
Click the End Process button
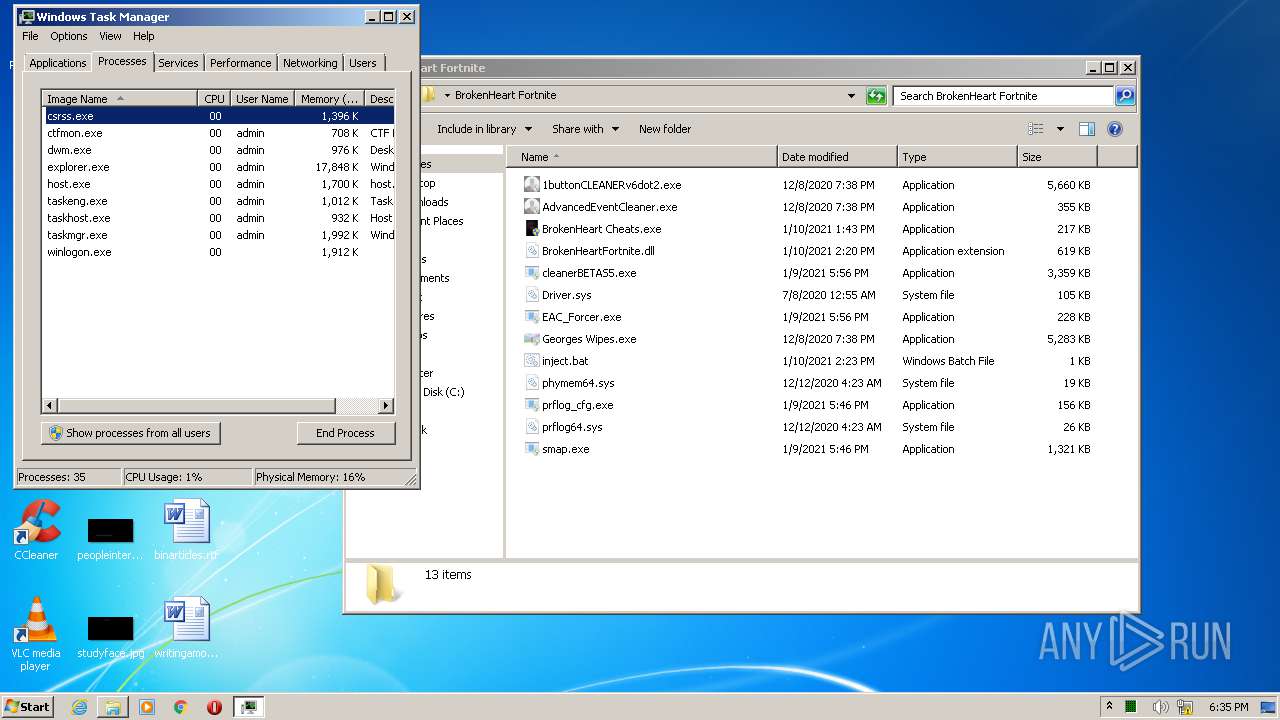[x=345, y=433]
